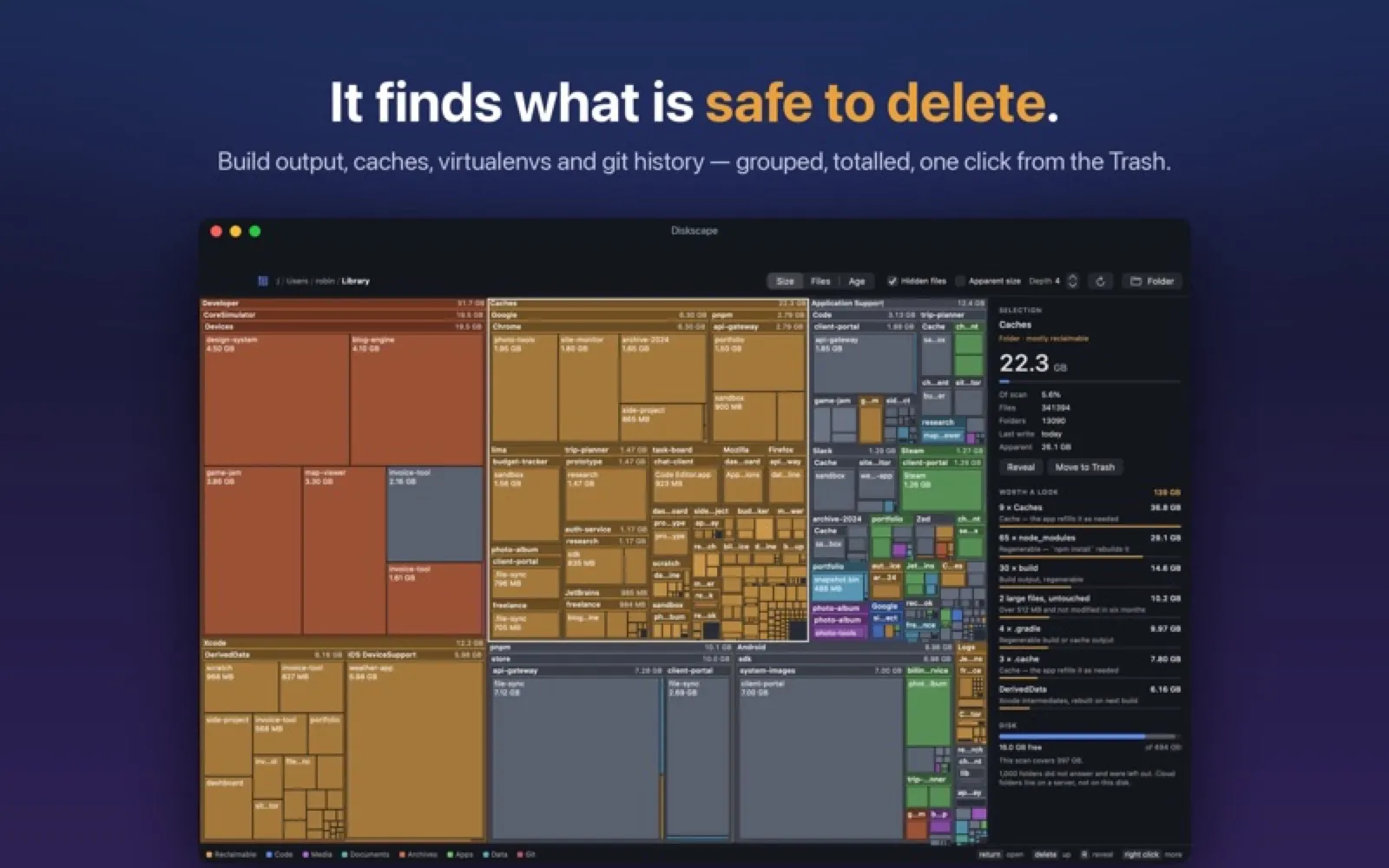Select the design-system 4.50 GB block
The width and height of the screenshot is (1389, 868).
pos(276,399)
